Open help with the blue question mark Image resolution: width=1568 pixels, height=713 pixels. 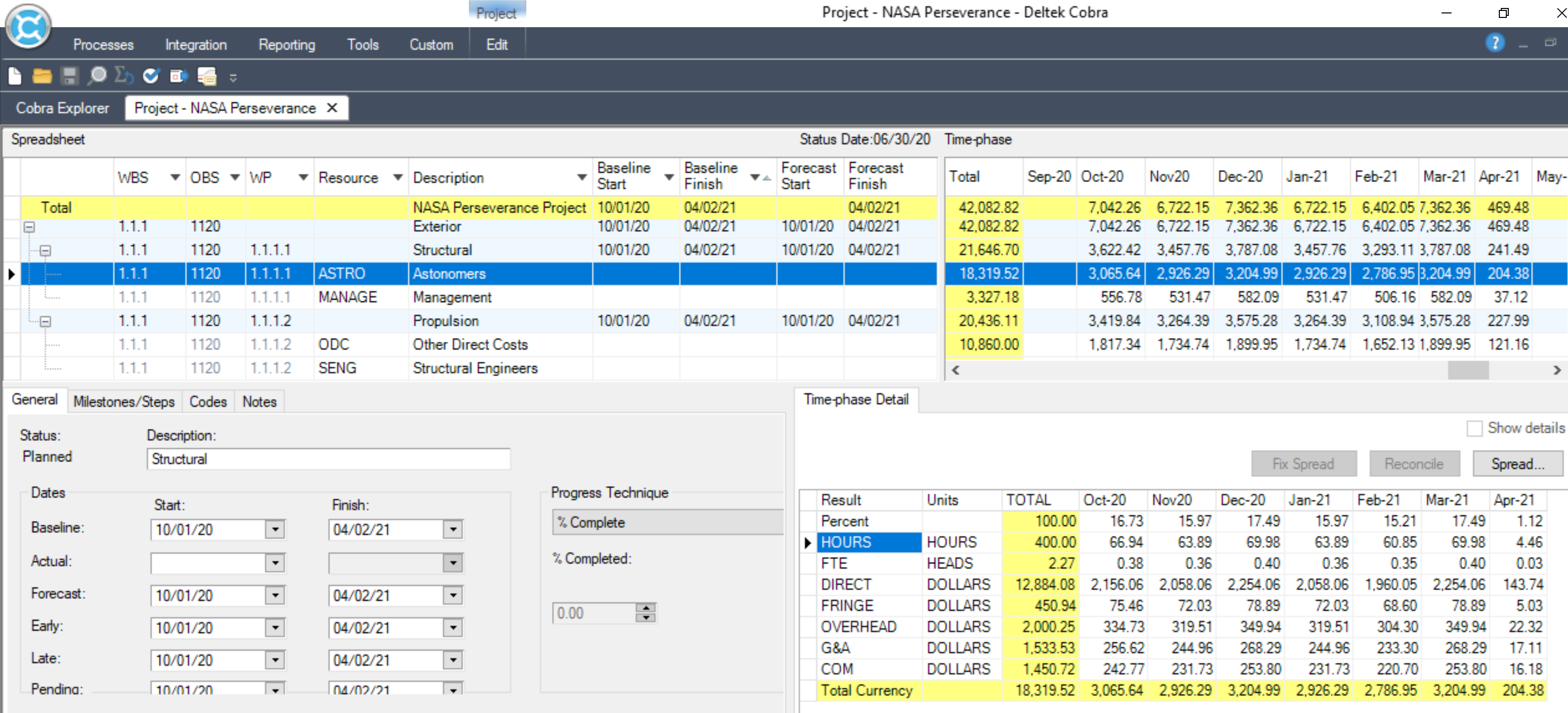pos(1494,43)
